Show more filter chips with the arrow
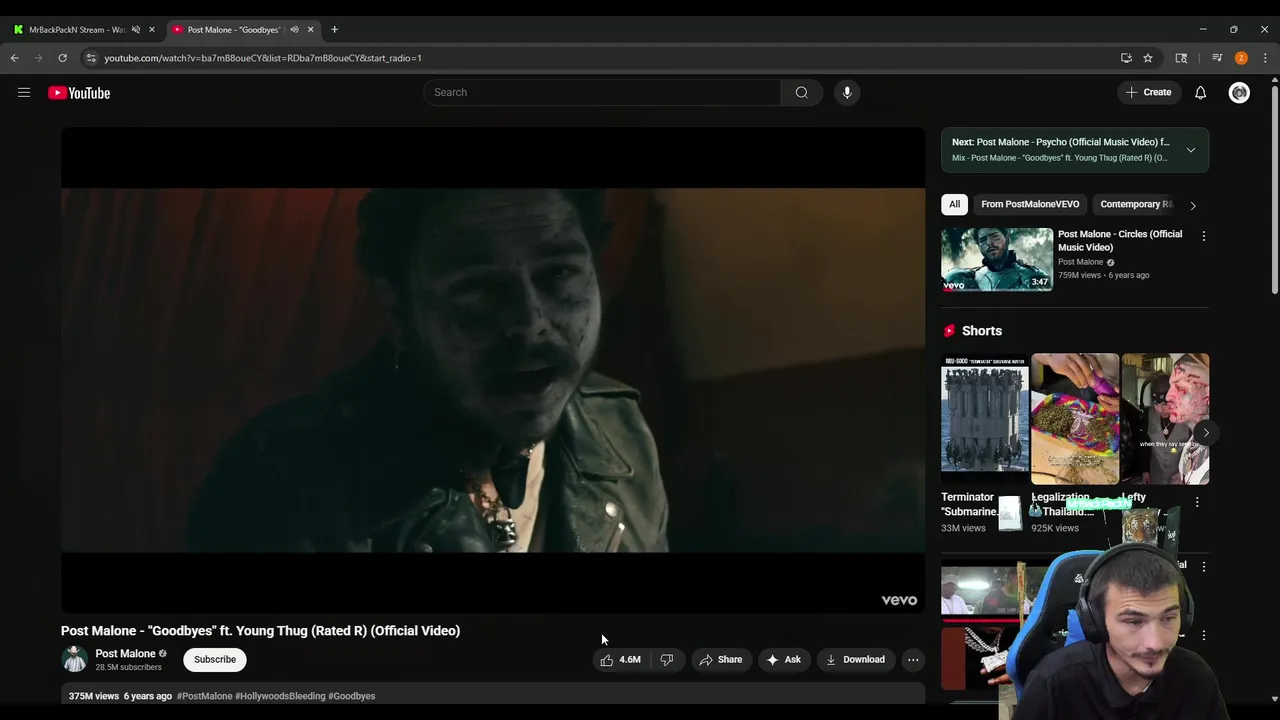Image resolution: width=1280 pixels, height=720 pixels. click(1192, 205)
